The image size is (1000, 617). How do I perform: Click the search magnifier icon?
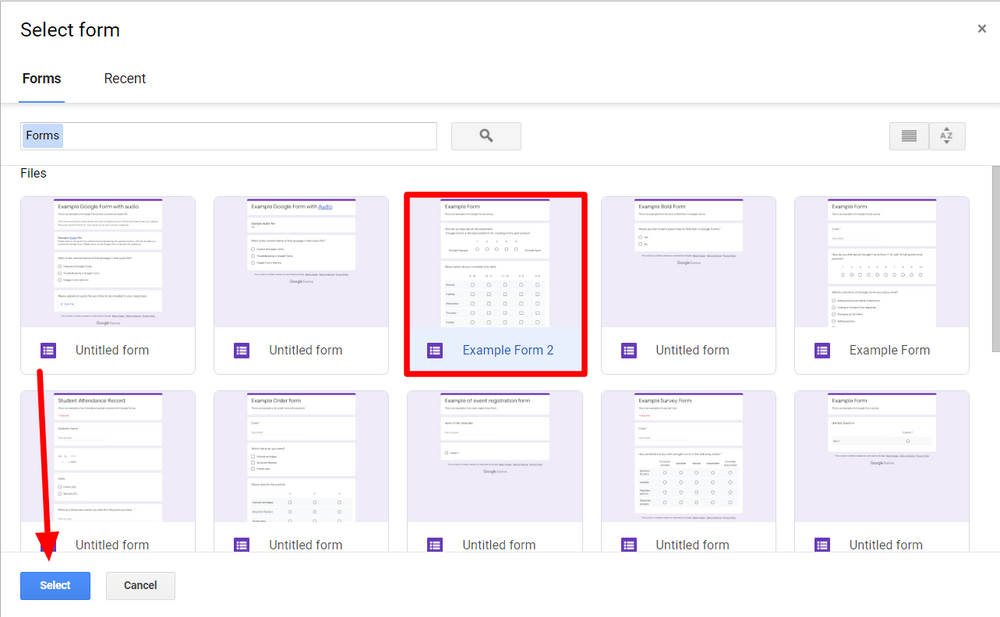(486, 135)
